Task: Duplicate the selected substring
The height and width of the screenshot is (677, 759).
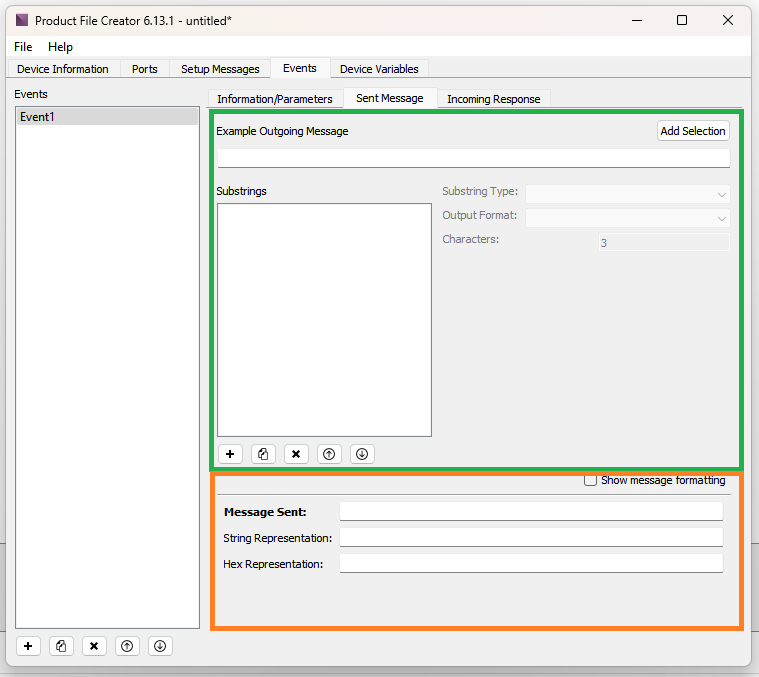Action: point(263,454)
